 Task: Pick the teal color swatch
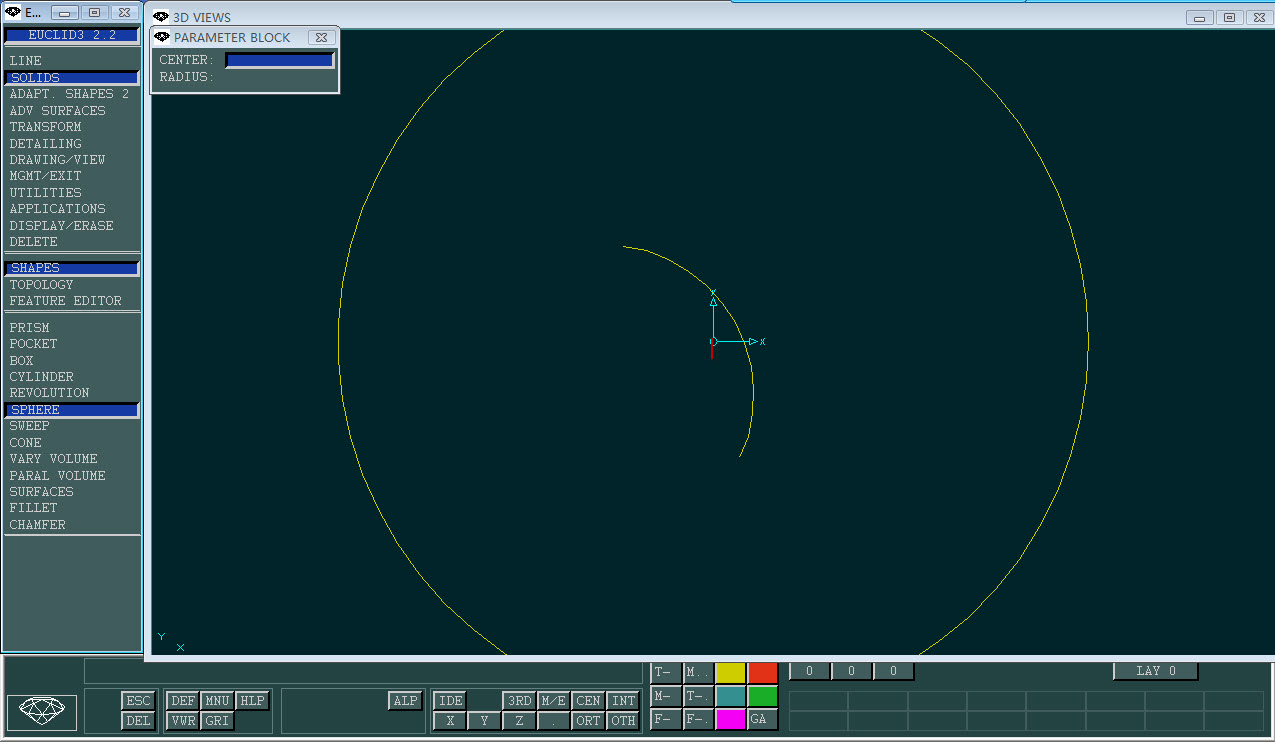pos(730,696)
